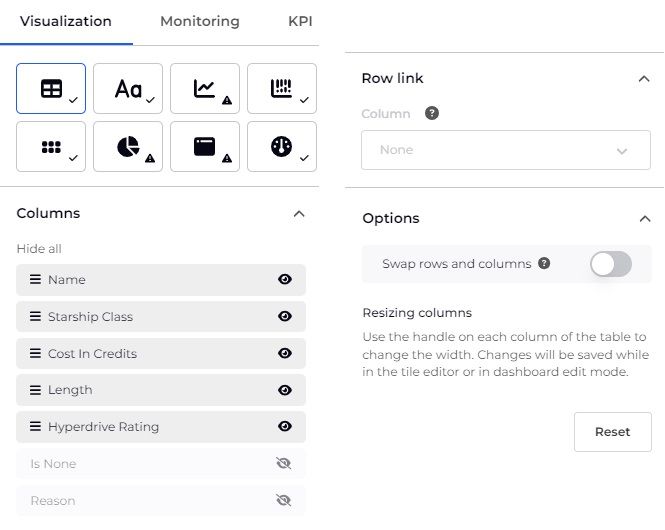Viewport: 665px width, 530px height.
Task: Click the help icon next to Column
Action: pyautogui.click(x=432, y=113)
